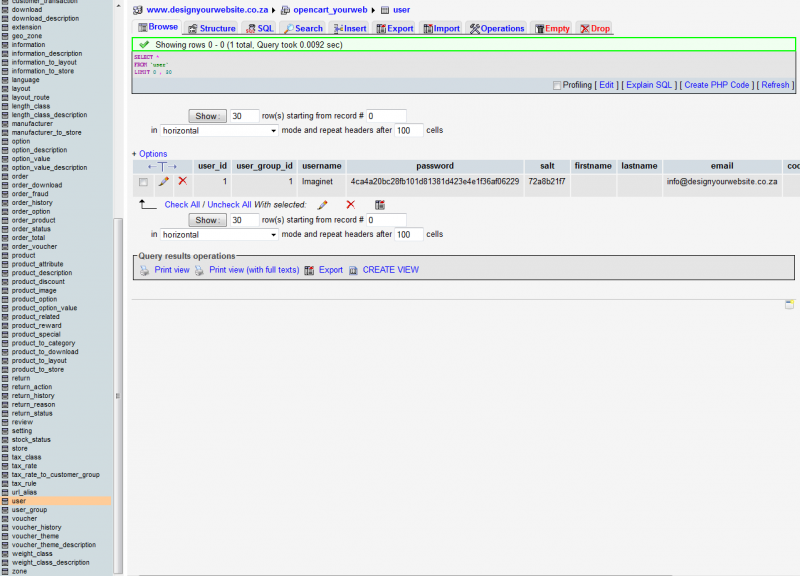Click the upper starting record number field

386,116
